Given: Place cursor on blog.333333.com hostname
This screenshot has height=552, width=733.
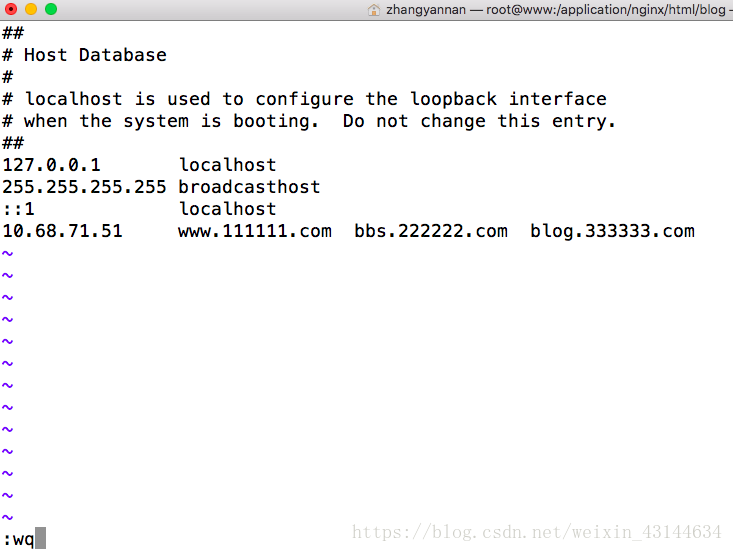Looking at the screenshot, I should [612, 231].
